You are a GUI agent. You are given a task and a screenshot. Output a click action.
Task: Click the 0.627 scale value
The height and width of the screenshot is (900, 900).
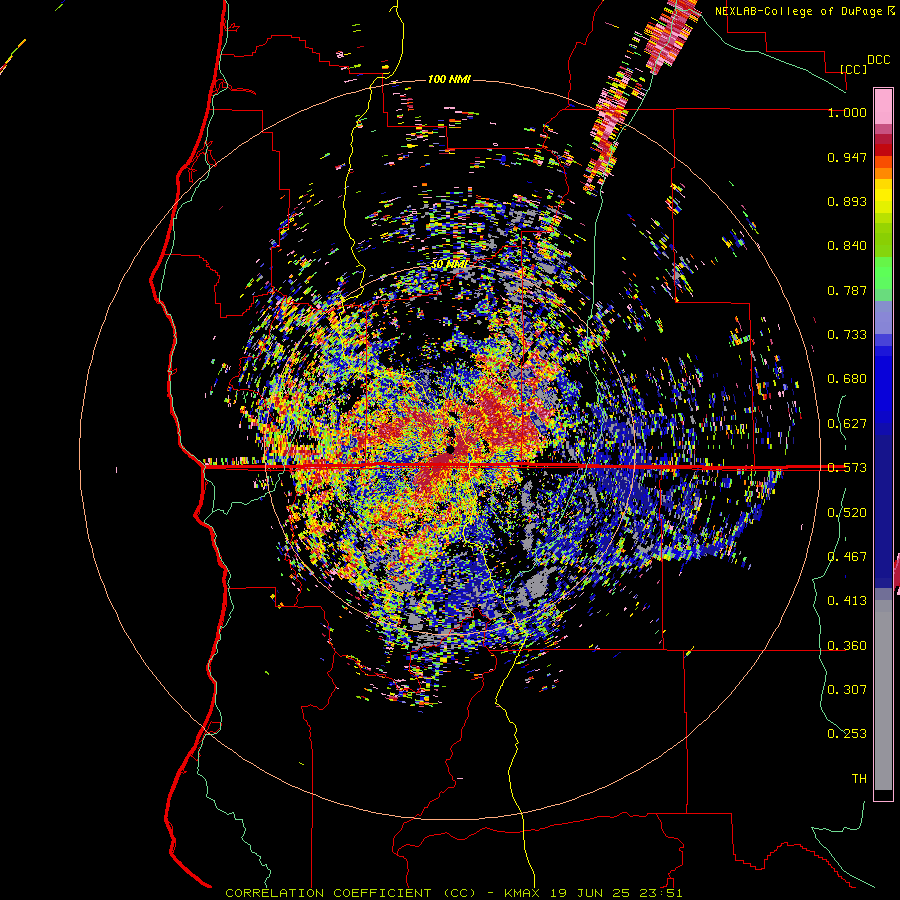click(x=847, y=424)
